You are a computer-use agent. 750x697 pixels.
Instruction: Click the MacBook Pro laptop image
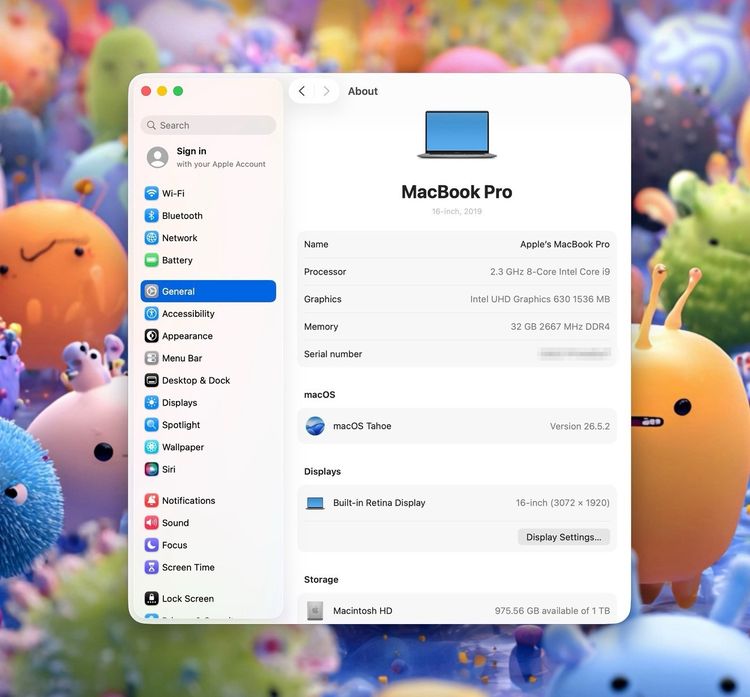pos(457,134)
